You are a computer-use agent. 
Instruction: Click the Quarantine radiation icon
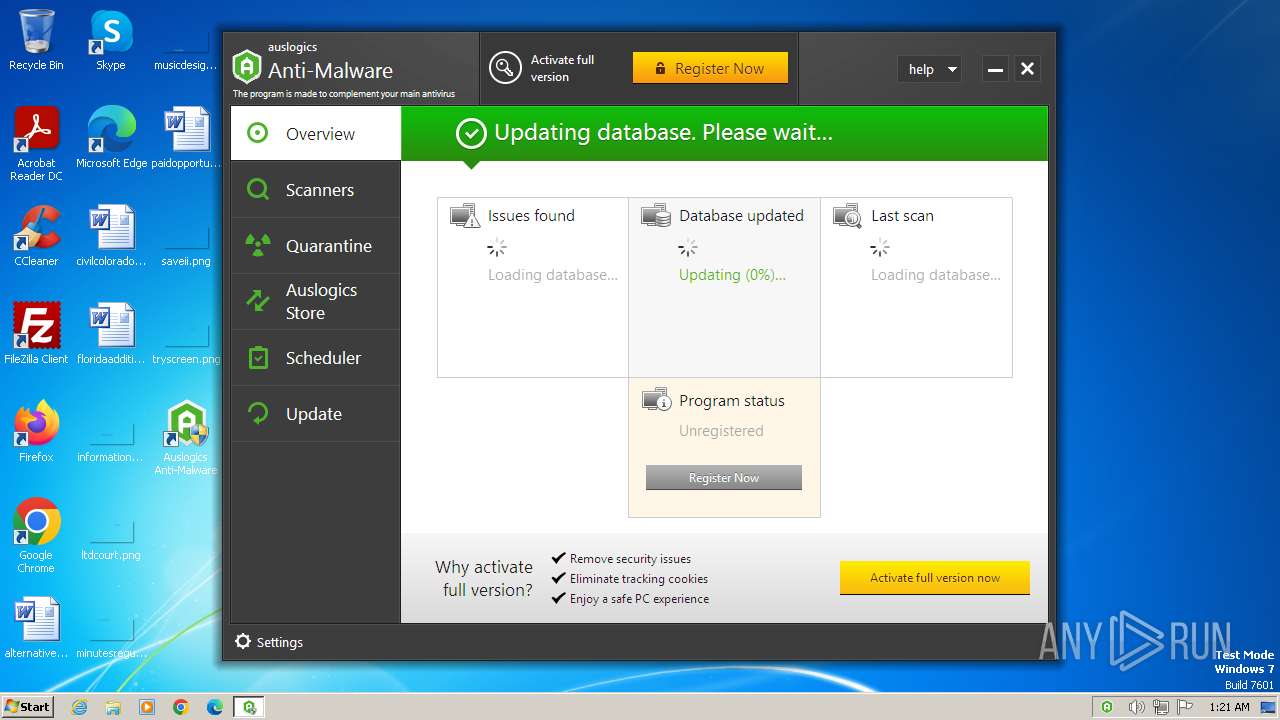(258, 245)
